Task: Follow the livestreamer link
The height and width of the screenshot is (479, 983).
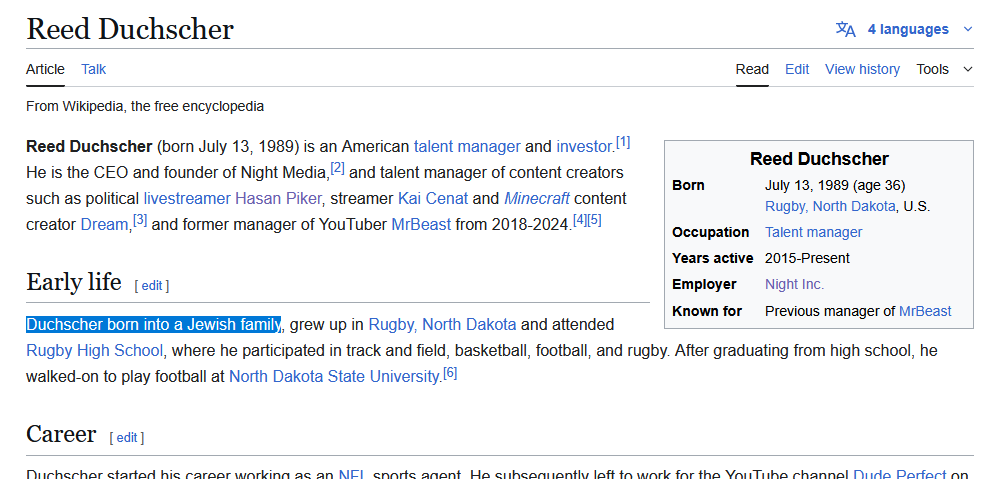Action: coord(187,199)
